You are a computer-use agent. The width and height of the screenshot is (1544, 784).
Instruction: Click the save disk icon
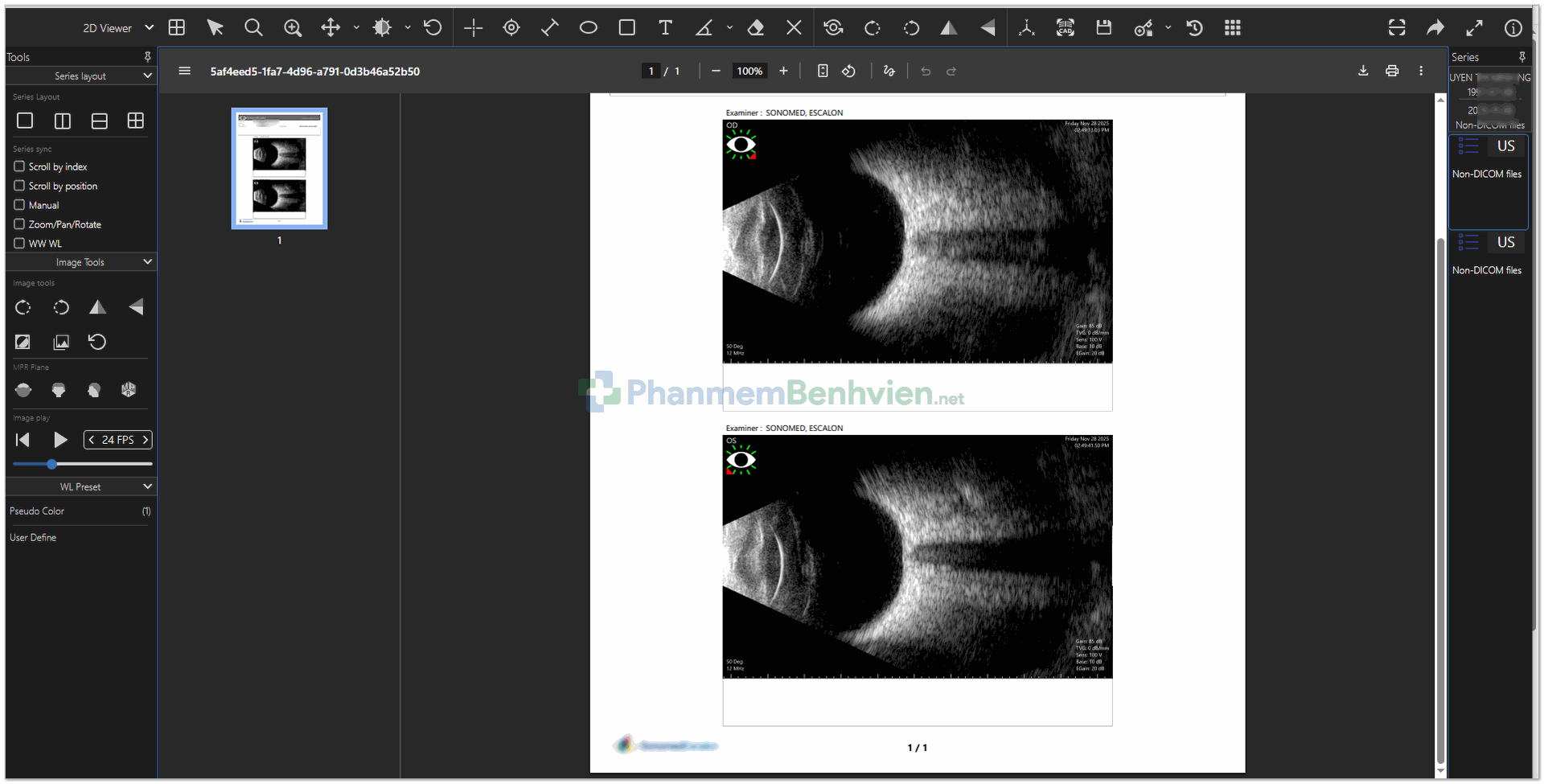1103,28
